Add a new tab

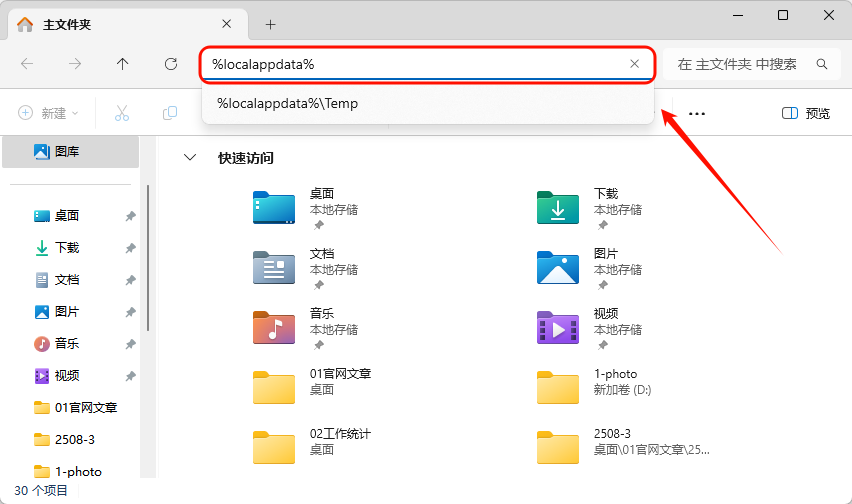270,24
